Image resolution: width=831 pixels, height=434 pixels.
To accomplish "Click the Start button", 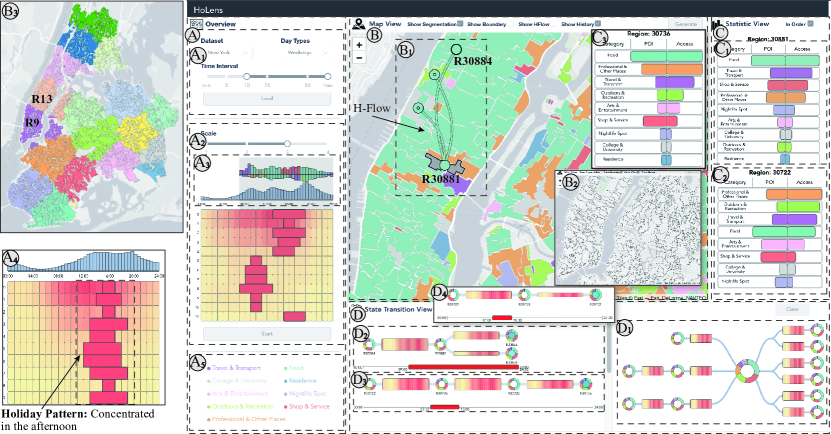I will tap(267, 334).
